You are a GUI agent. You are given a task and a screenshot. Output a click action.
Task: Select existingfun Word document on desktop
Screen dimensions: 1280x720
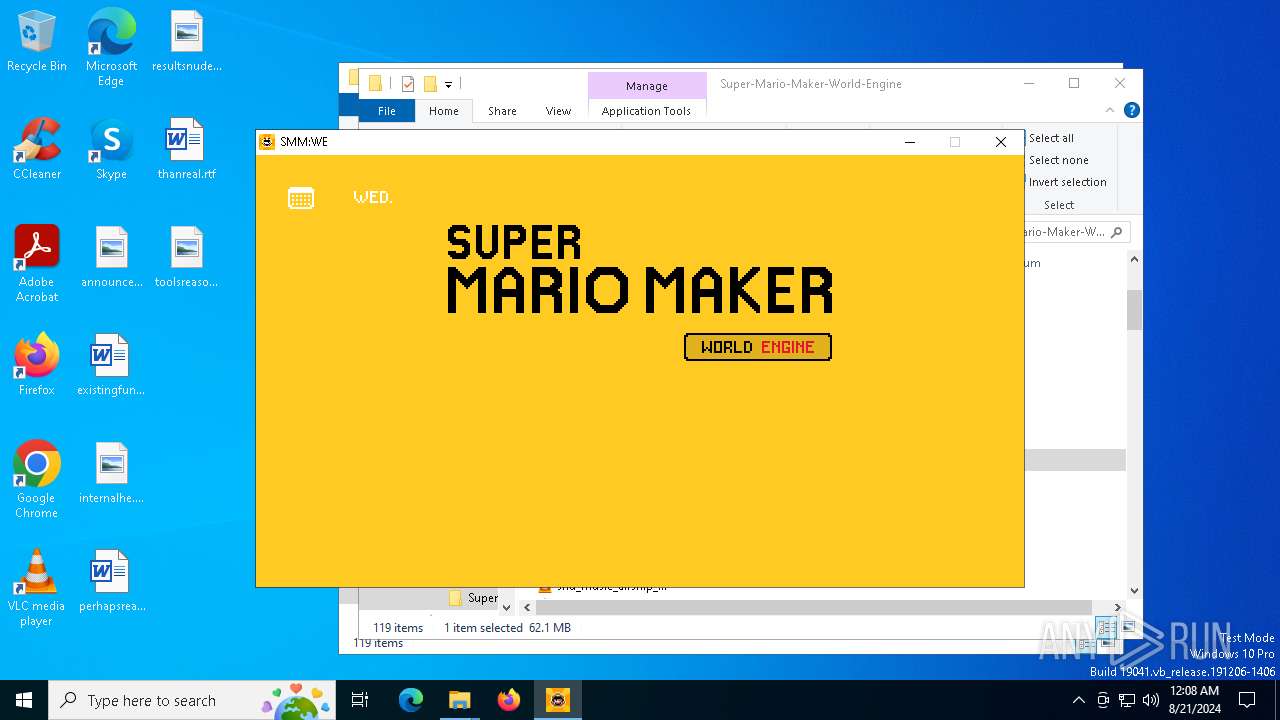coord(111,366)
